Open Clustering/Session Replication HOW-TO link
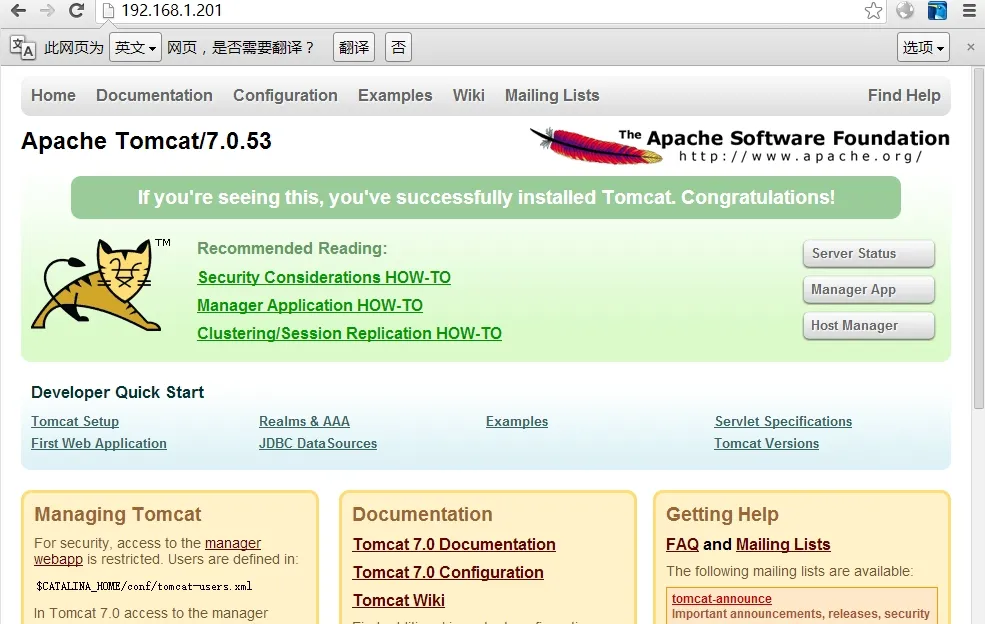The height and width of the screenshot is (624, 985). pyautogui.click(x=349, y=333)
